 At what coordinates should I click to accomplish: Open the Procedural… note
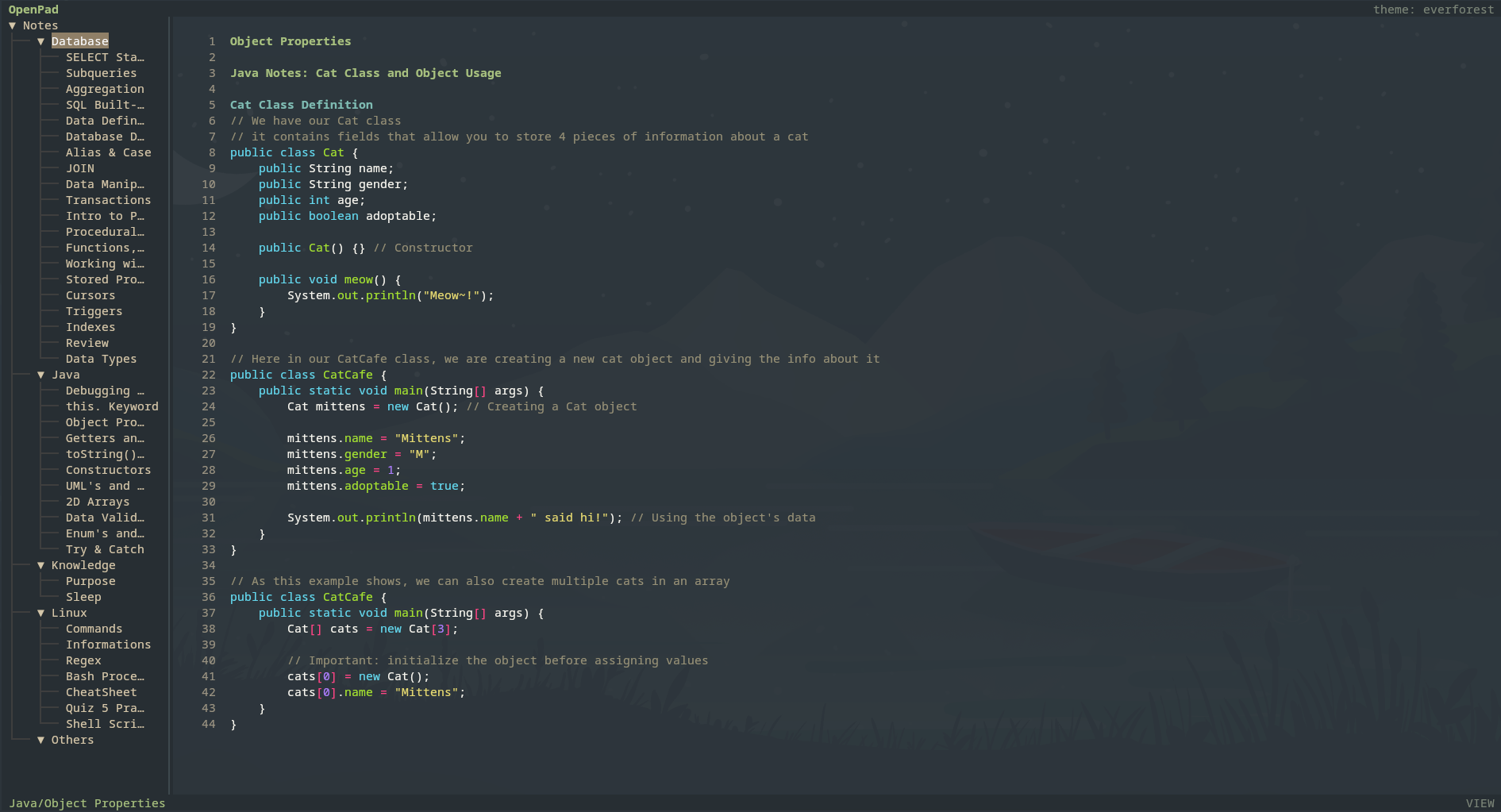point(105,232)
